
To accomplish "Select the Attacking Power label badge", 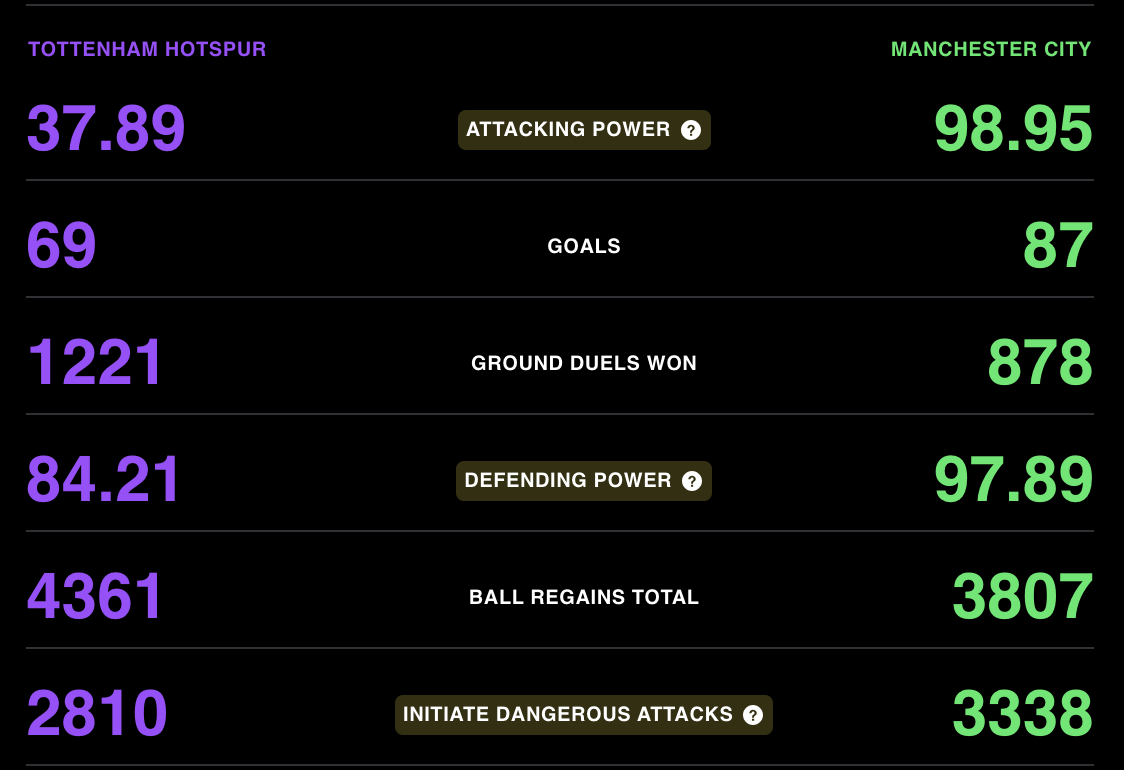I will pos(584,130).
